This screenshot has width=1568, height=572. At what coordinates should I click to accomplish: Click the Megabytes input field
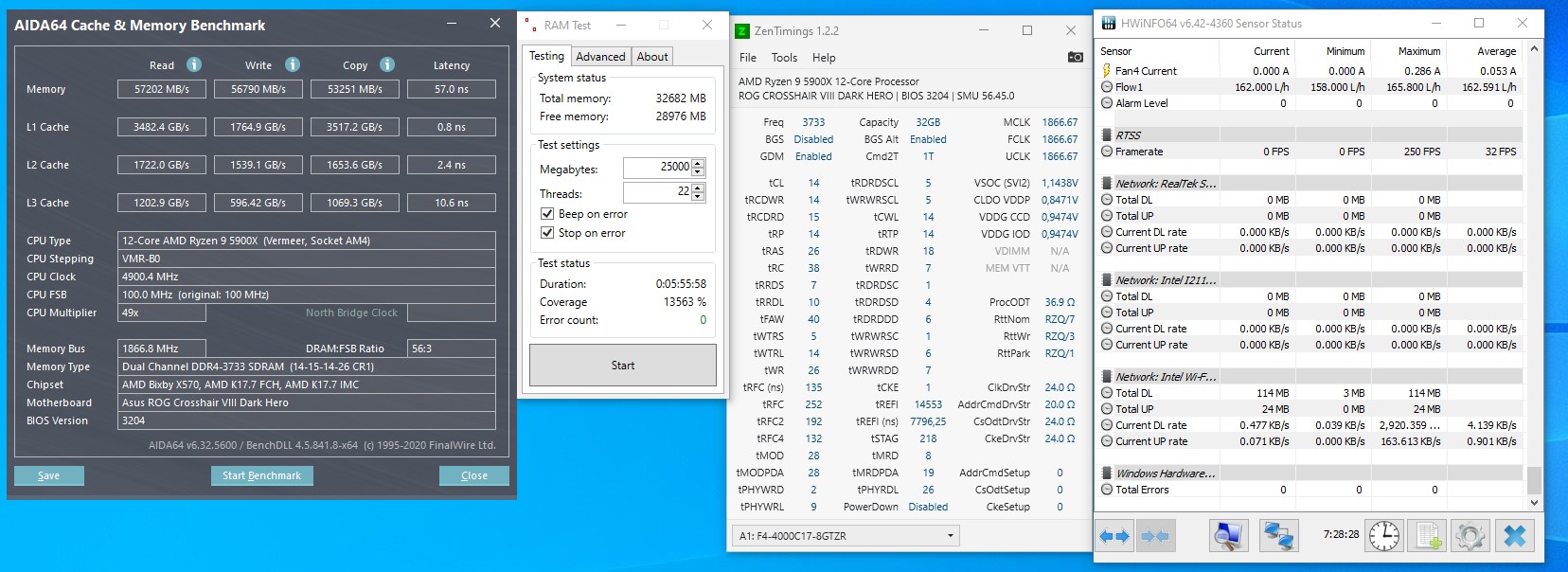tap(657, 168)
